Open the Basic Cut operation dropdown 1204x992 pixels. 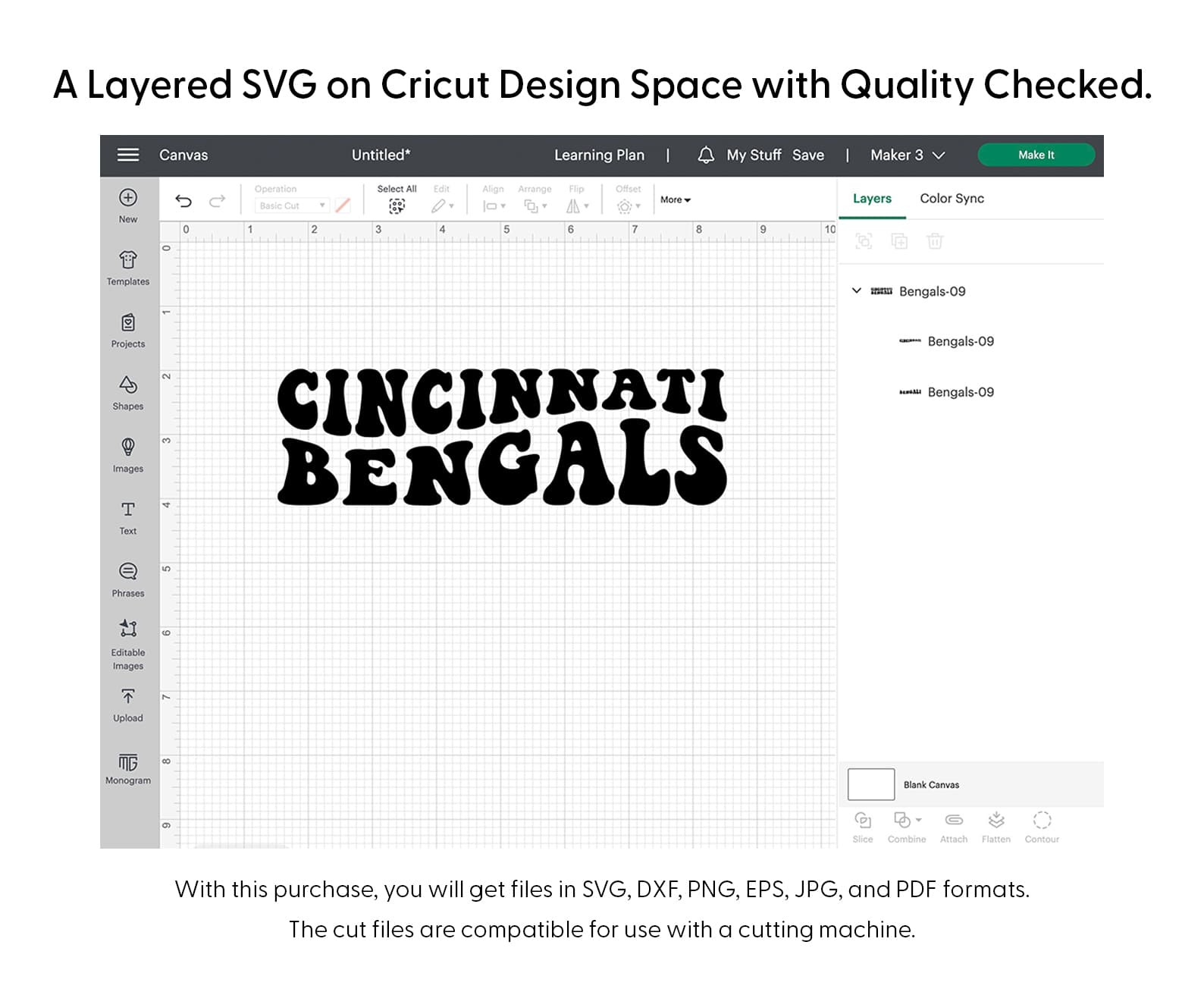(292, 206)
